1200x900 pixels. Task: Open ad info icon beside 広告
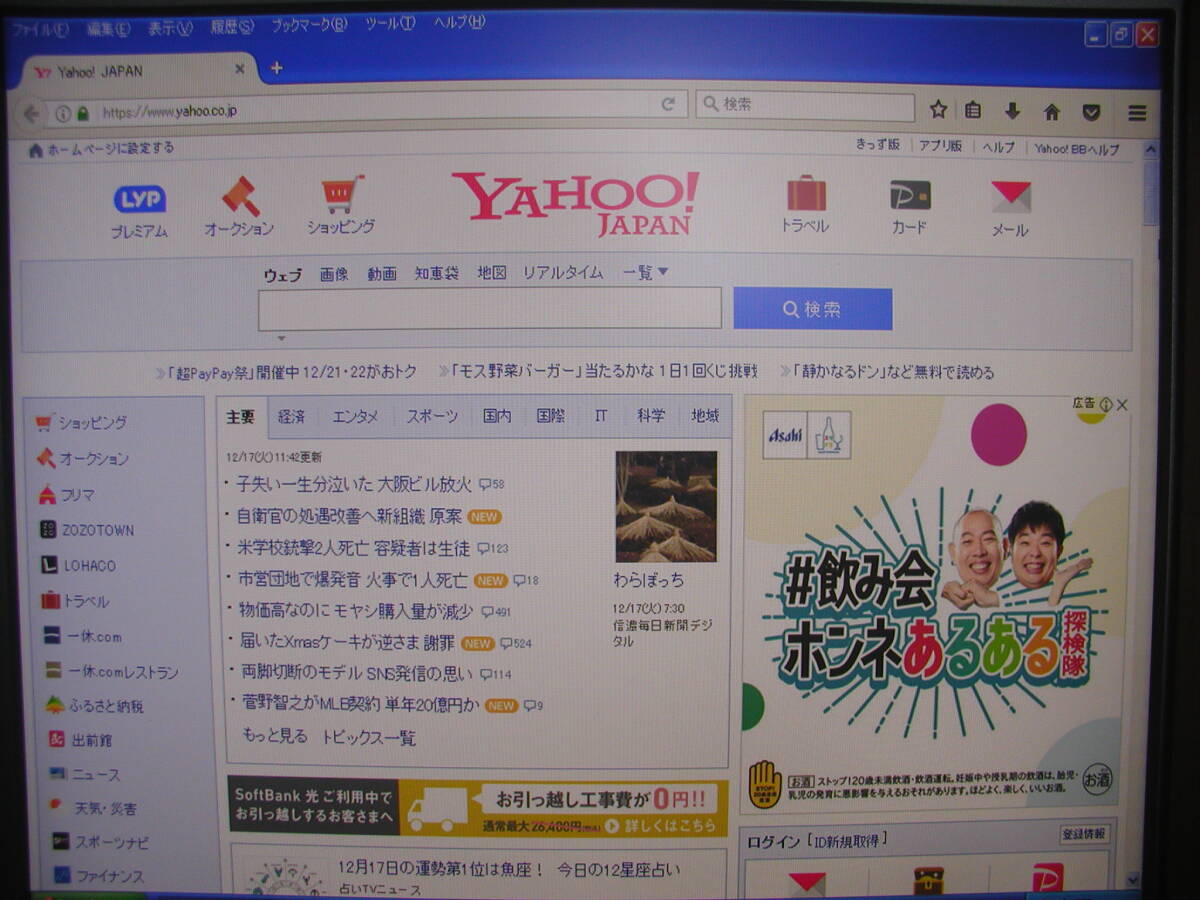[x=1106, y=404]
